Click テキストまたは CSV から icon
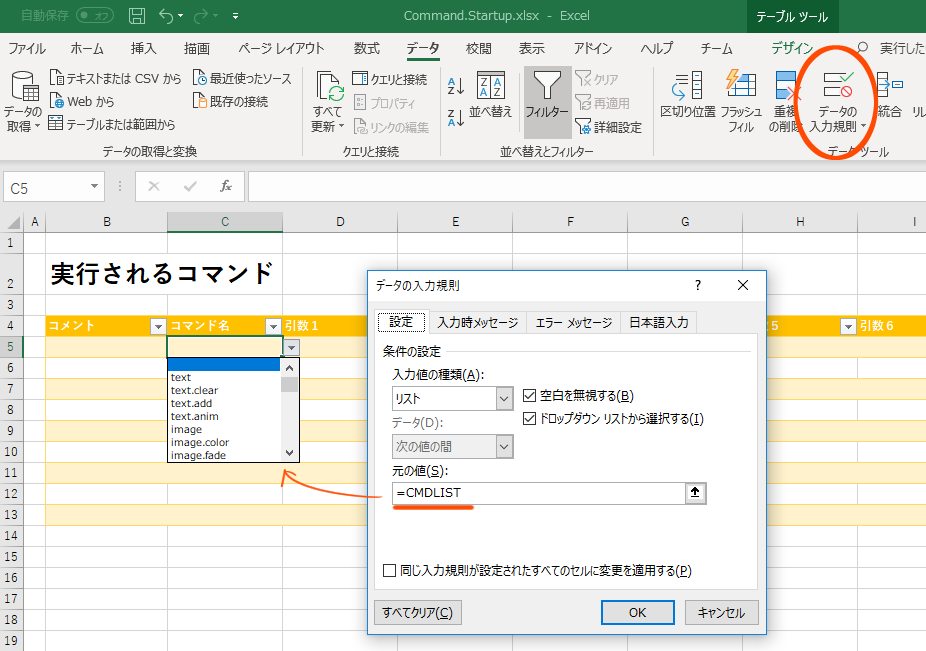The image size is (926, 651). (57, 78)
